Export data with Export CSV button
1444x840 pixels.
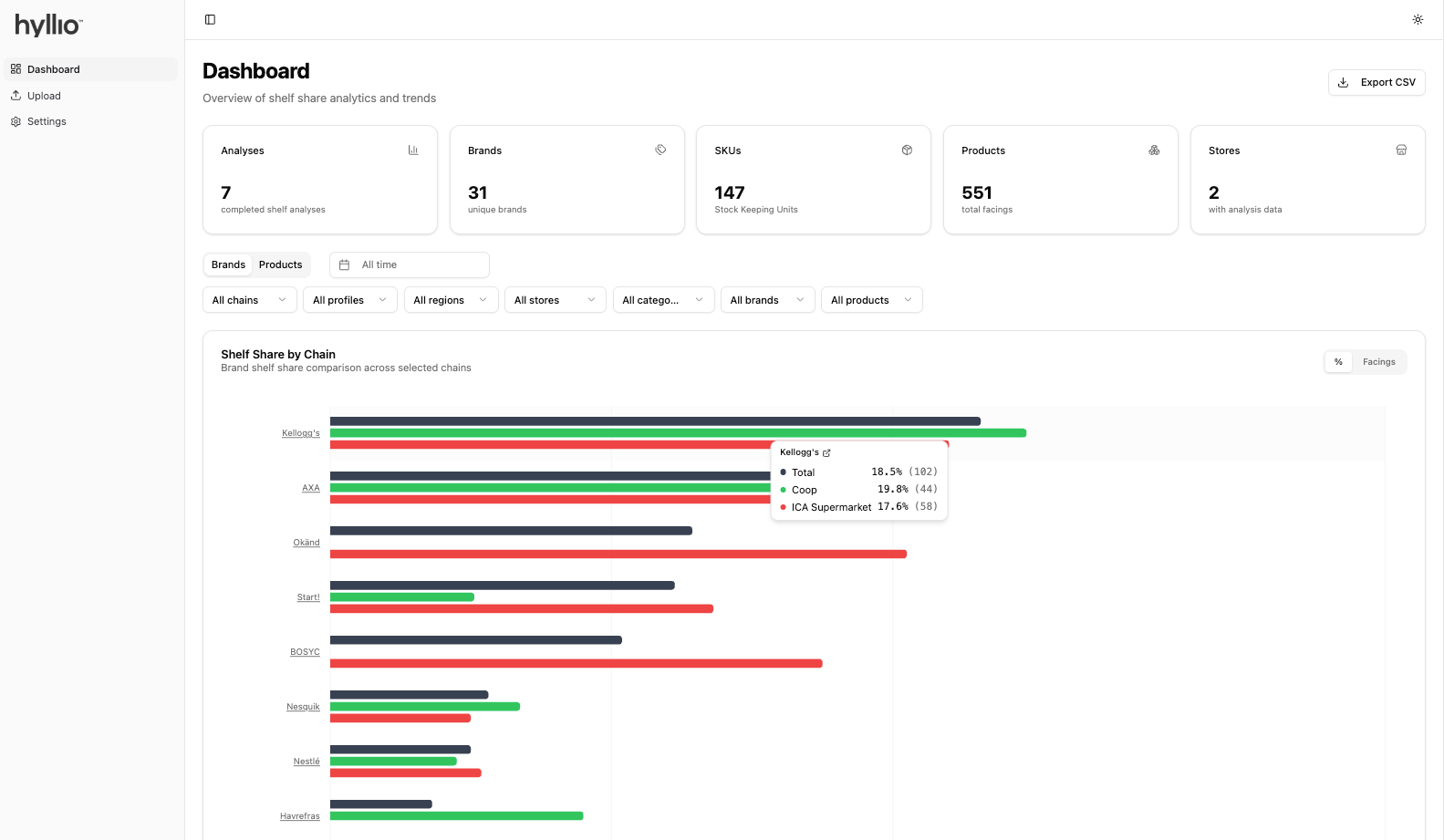point(1376,82)
